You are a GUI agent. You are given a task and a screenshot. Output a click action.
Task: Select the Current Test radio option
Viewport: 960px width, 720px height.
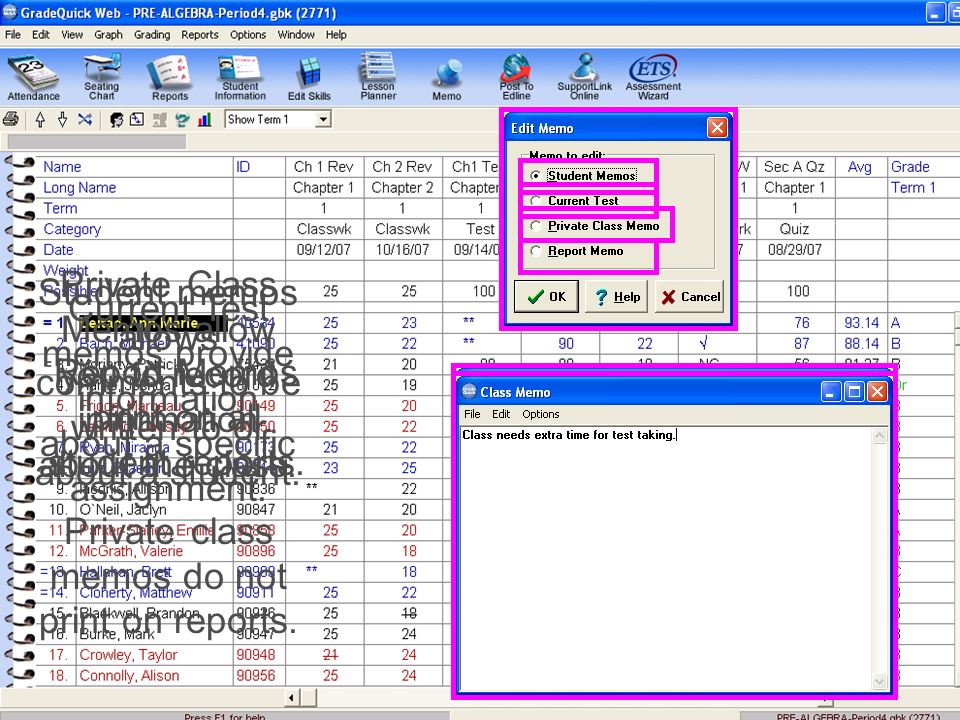tap(536, 201)
